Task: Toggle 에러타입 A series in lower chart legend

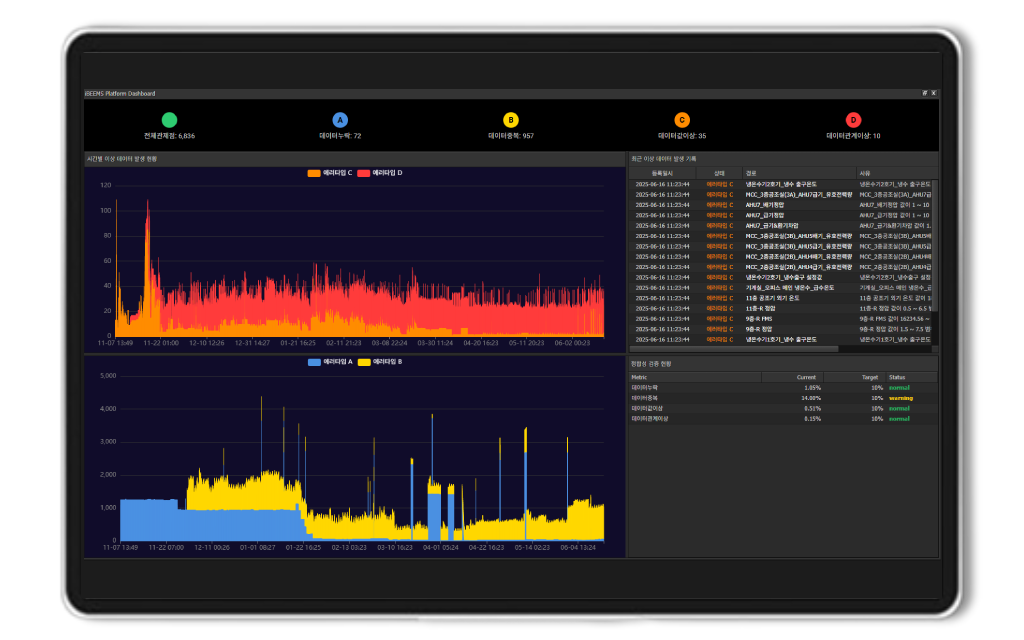Action: (x=329, y=361)
